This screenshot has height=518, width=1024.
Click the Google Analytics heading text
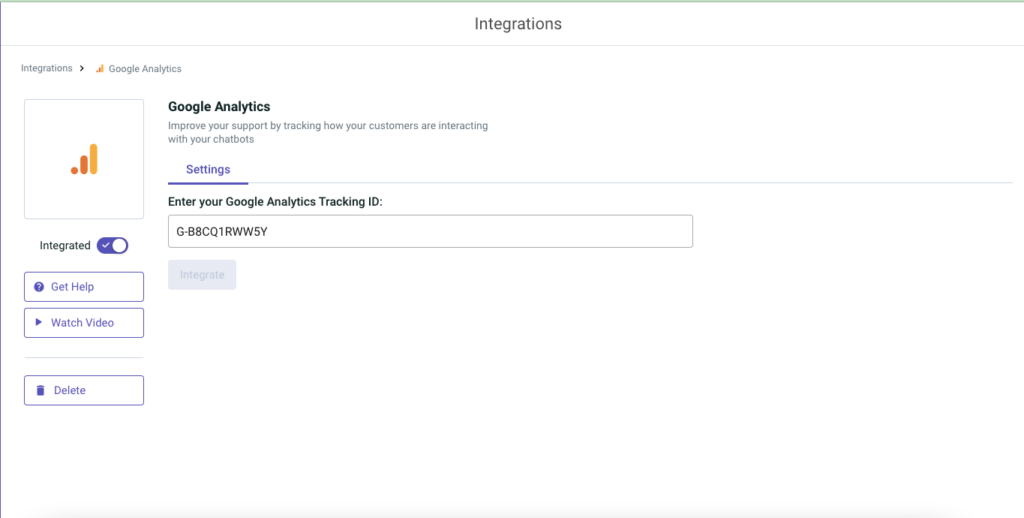pyautogui.click(x=219, y=106)
